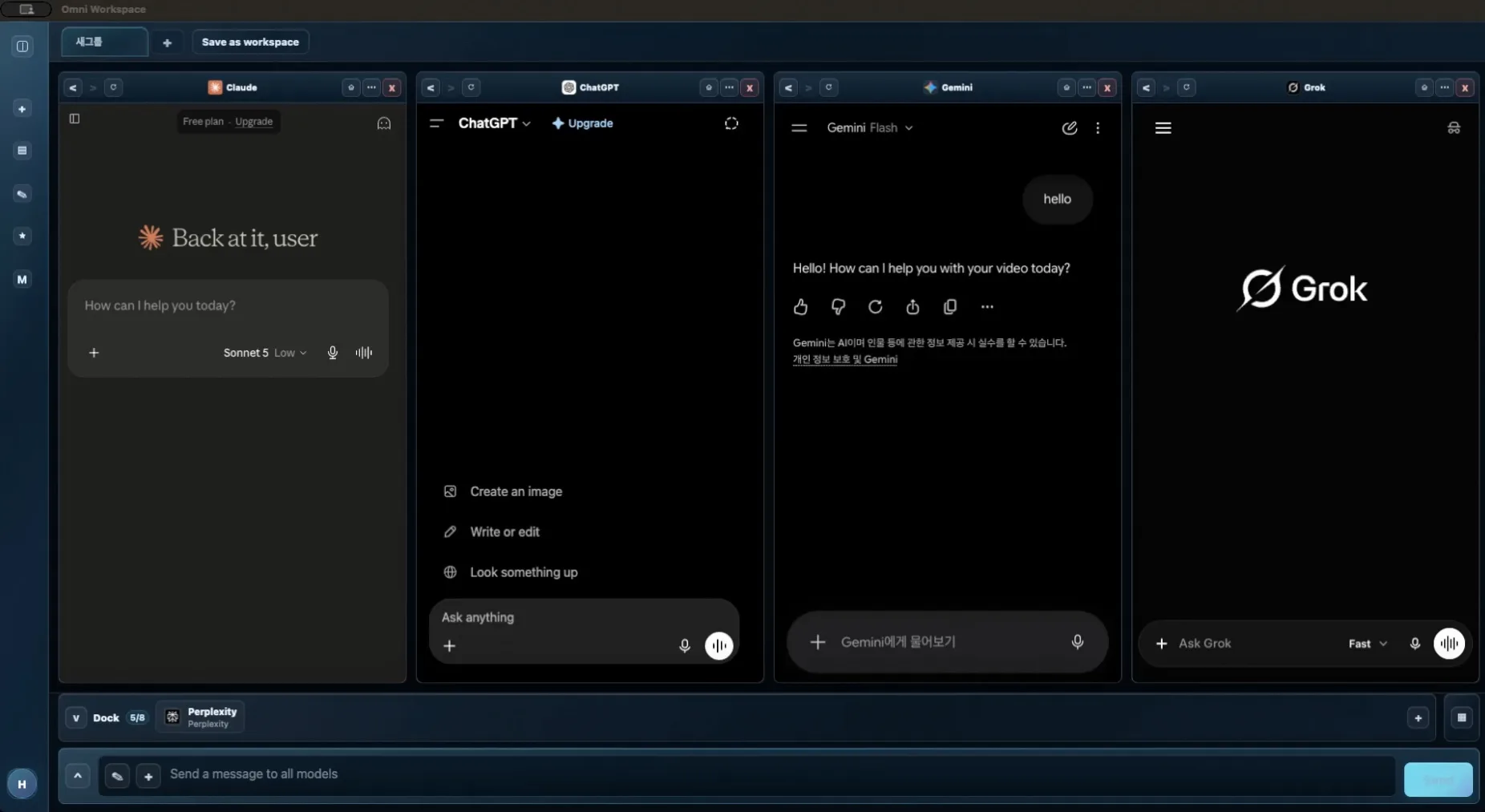Start new chat in Gemini
This screenshot has width=1485, height=812.
pos(1070,127)
